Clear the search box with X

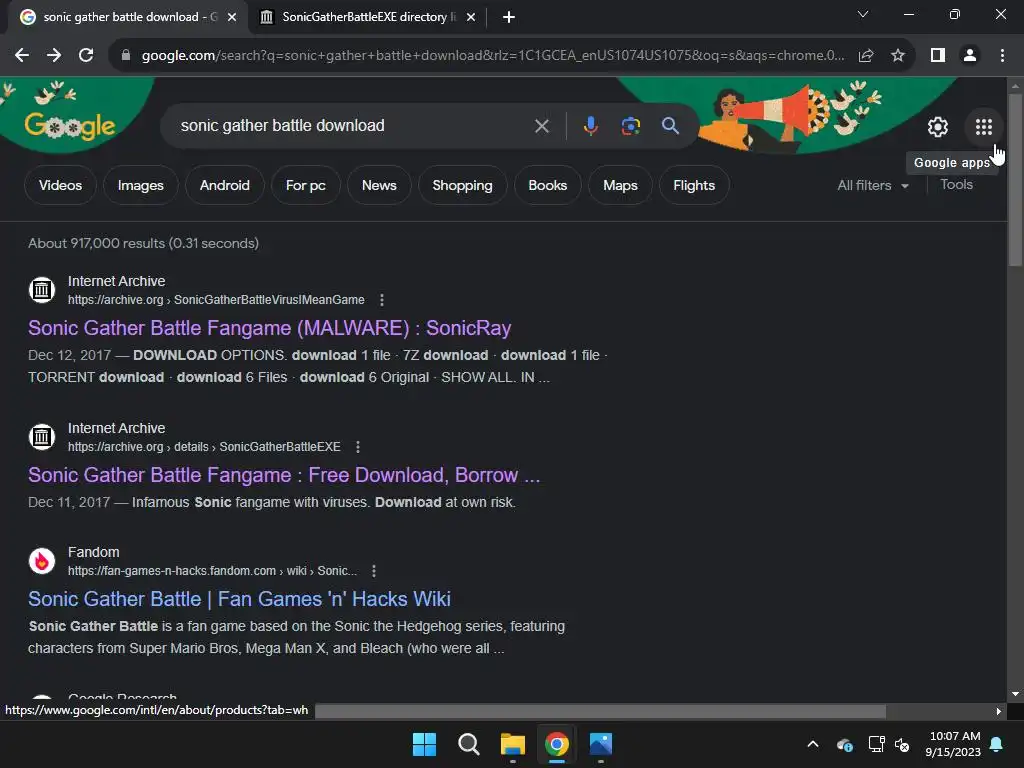coord(541,126)
